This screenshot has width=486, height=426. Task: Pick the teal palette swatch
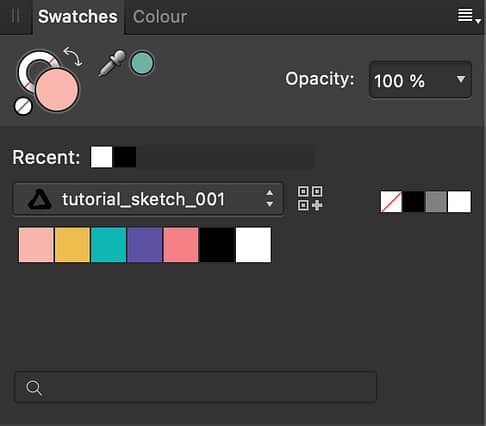tap(109, 245)
